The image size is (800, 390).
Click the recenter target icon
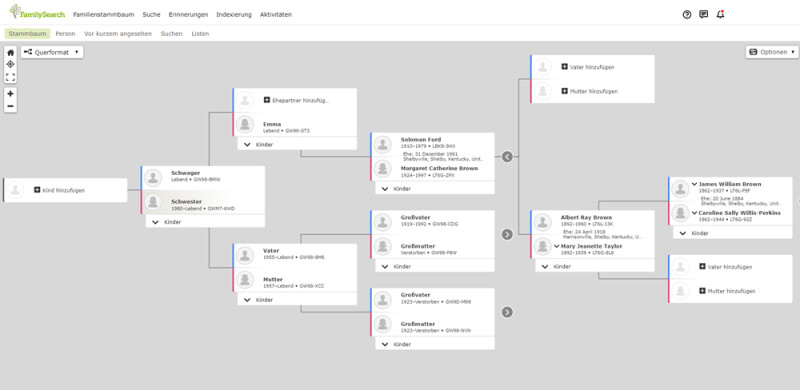[10, 64]
